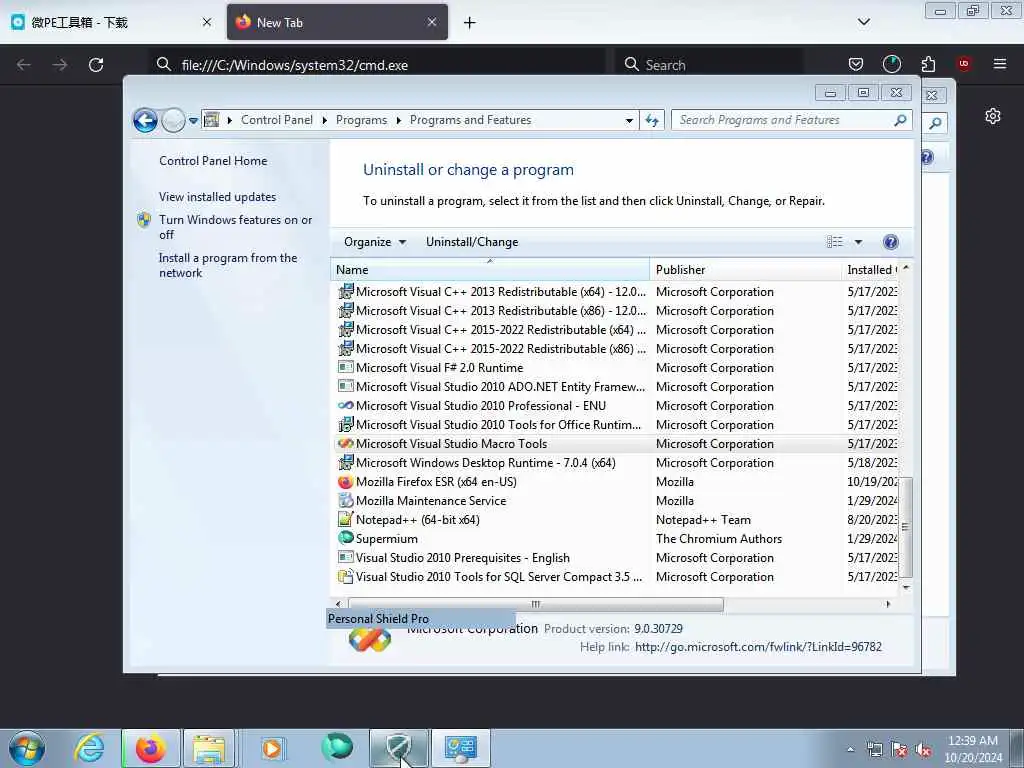Screen dimensions: 1024x768
Task: Click the Notepad++ icon in program list
Action: 345,519
